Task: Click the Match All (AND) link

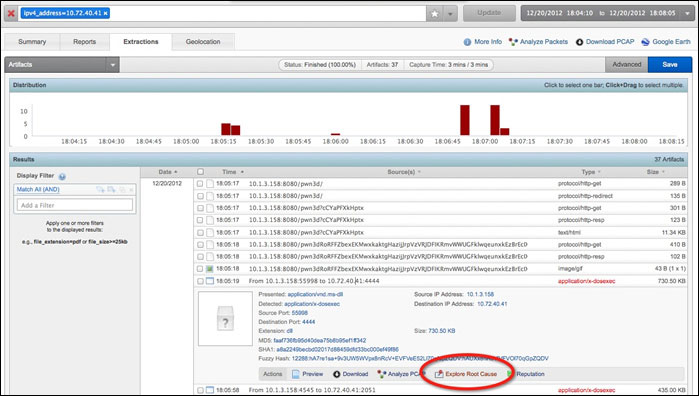Action: pos(38,189)
